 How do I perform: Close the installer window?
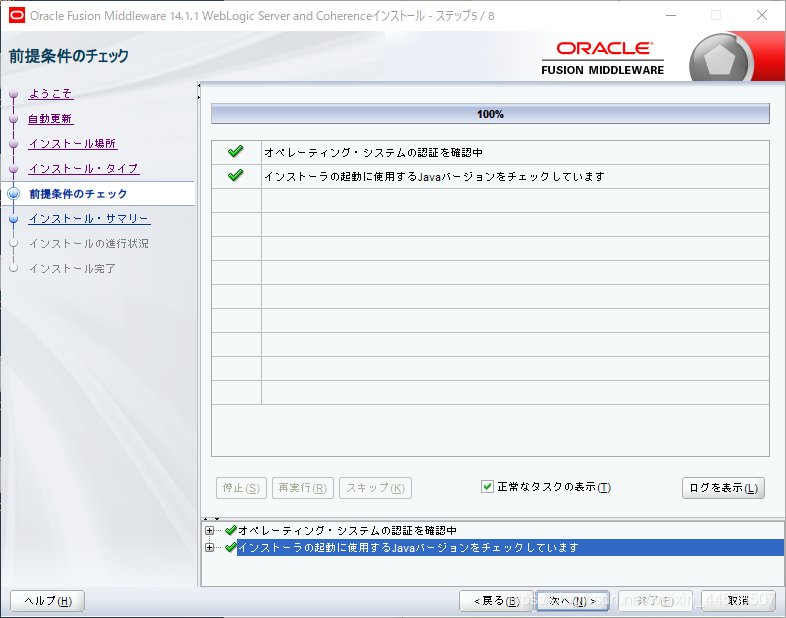point(762,16)
